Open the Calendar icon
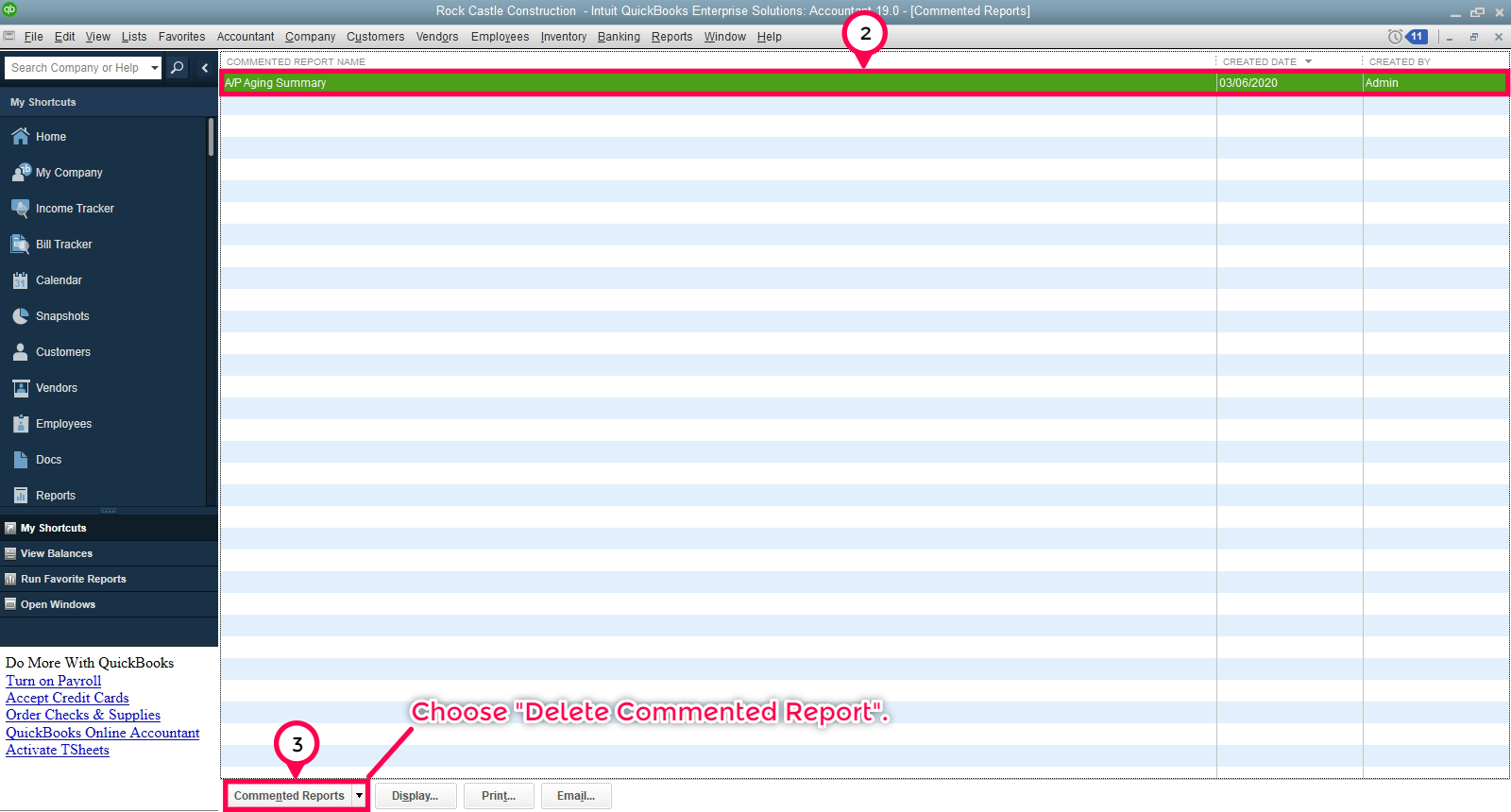 coord(20,280)
